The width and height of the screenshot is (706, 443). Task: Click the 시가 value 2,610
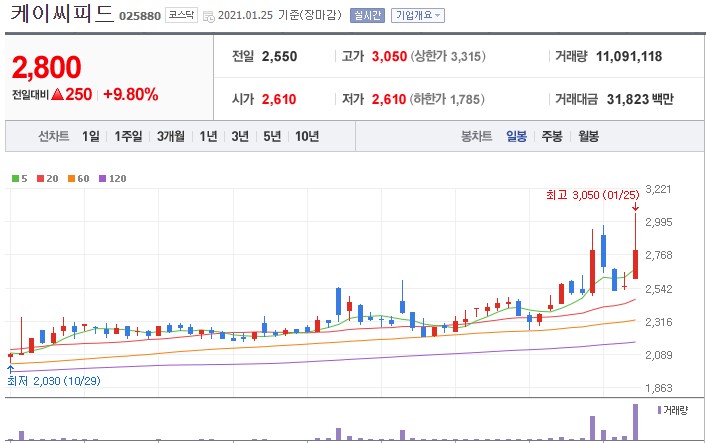(279, 99)
